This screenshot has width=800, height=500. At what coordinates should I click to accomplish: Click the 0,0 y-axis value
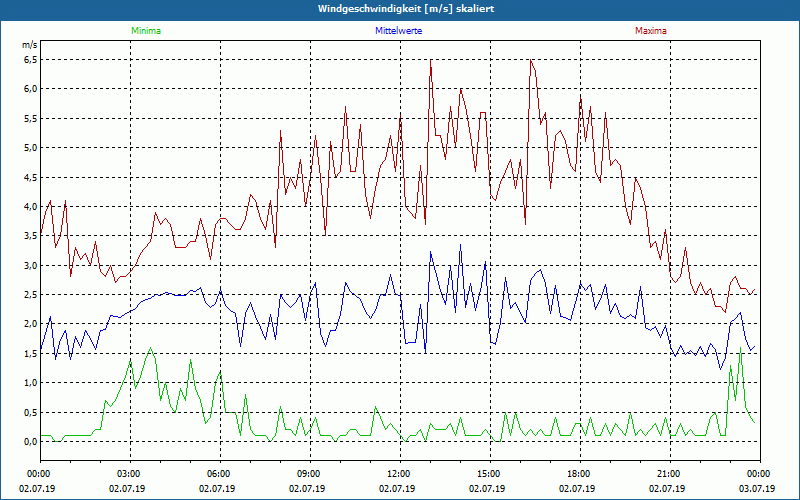[x=31, y=442]
